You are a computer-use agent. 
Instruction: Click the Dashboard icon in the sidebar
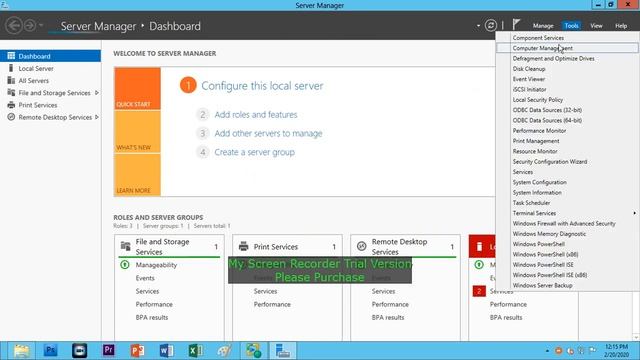11,56
